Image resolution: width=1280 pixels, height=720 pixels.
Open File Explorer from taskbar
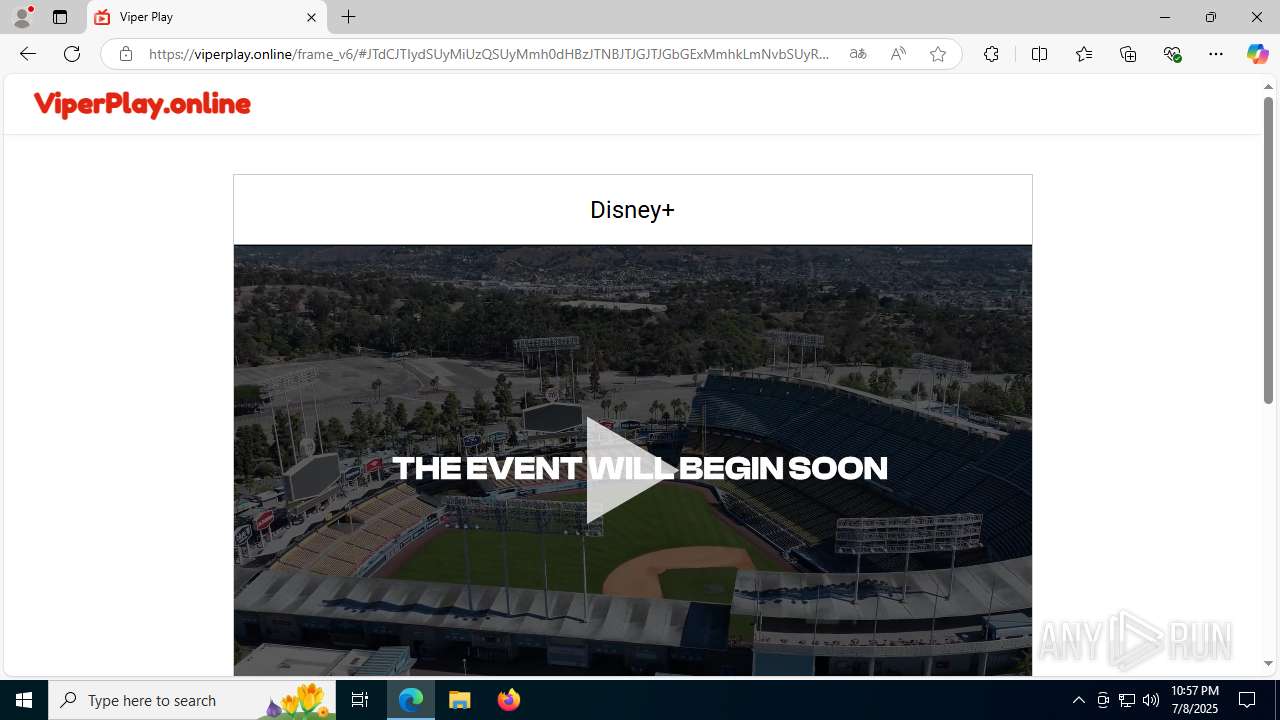[460, 700]
